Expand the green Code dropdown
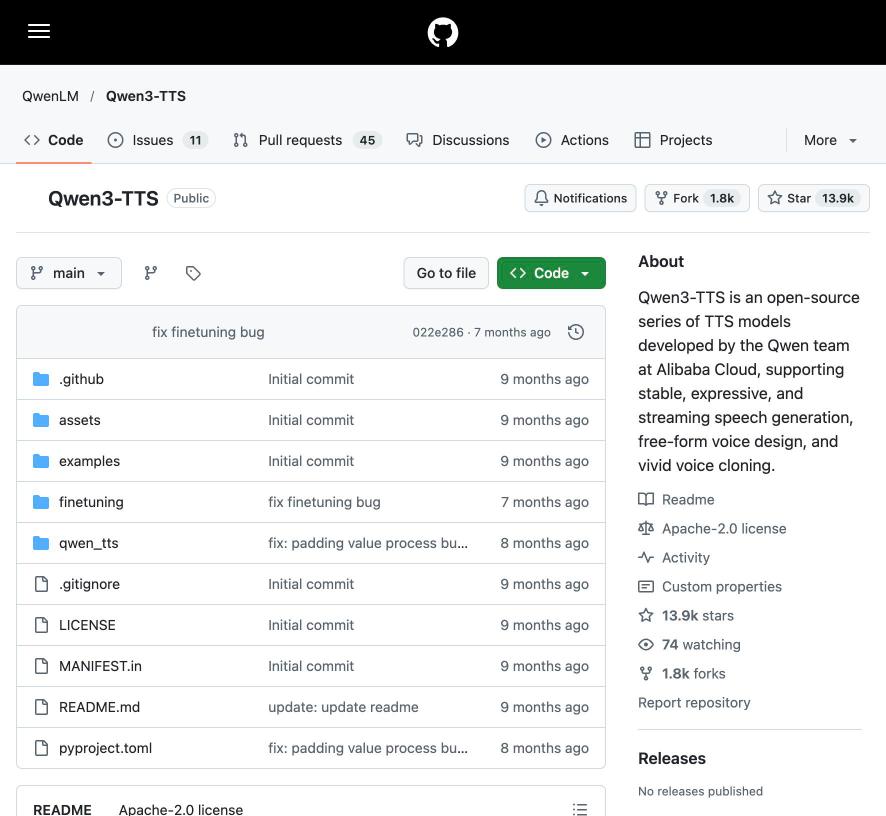This screenshot has width=886, height=816. click(x=551, y=274)
